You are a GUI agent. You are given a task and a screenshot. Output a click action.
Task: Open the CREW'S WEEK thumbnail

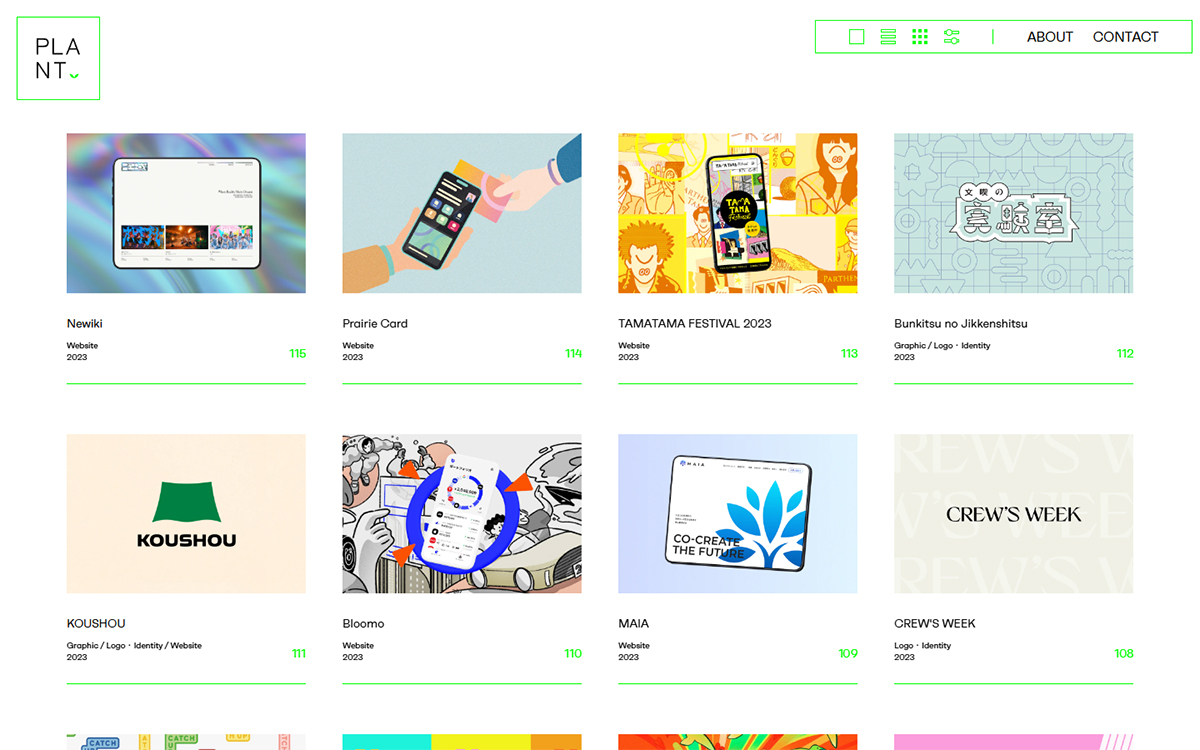tap(1014, 513)
